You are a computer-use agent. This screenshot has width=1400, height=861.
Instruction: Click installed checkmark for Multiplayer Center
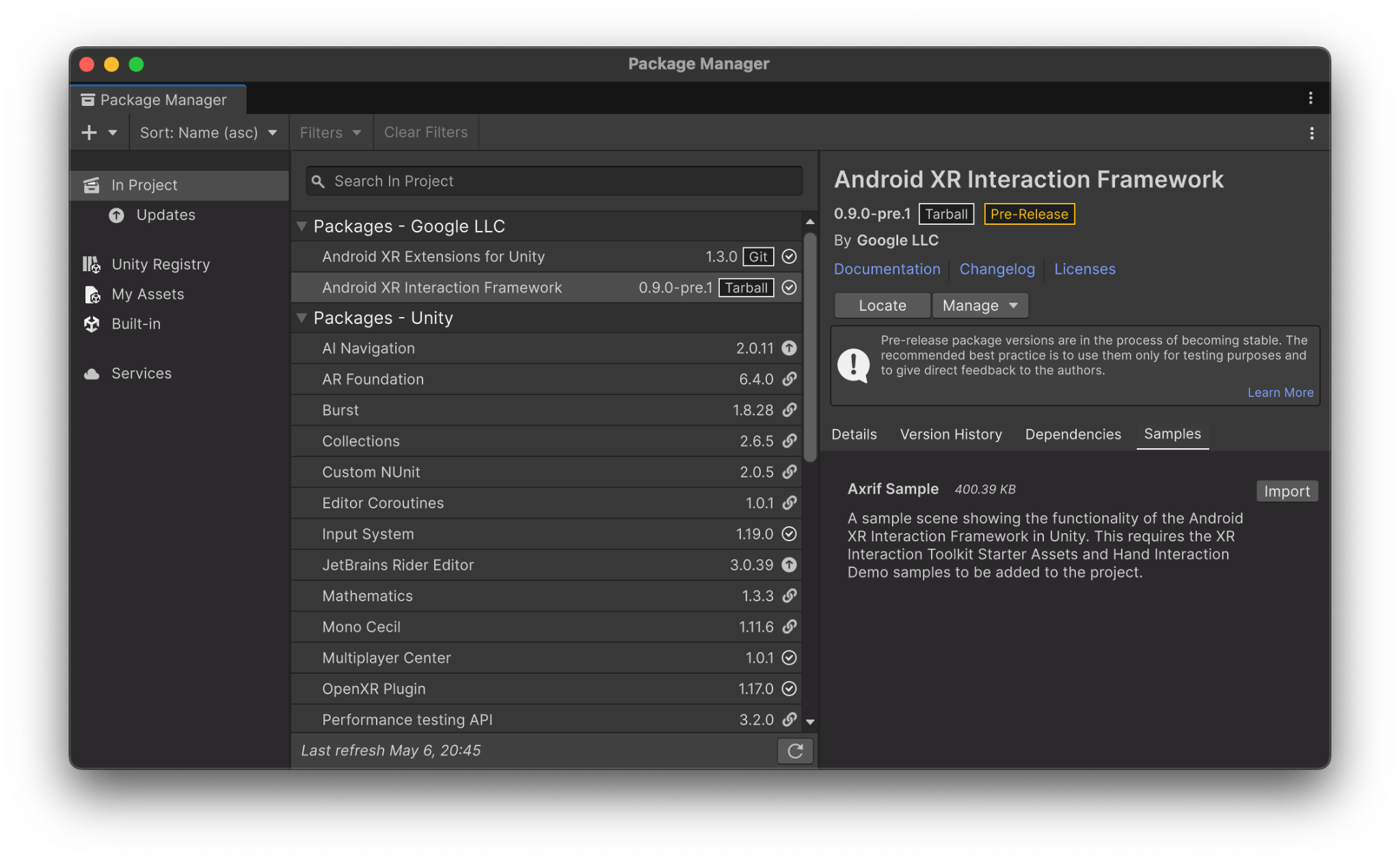click(789, 658)
